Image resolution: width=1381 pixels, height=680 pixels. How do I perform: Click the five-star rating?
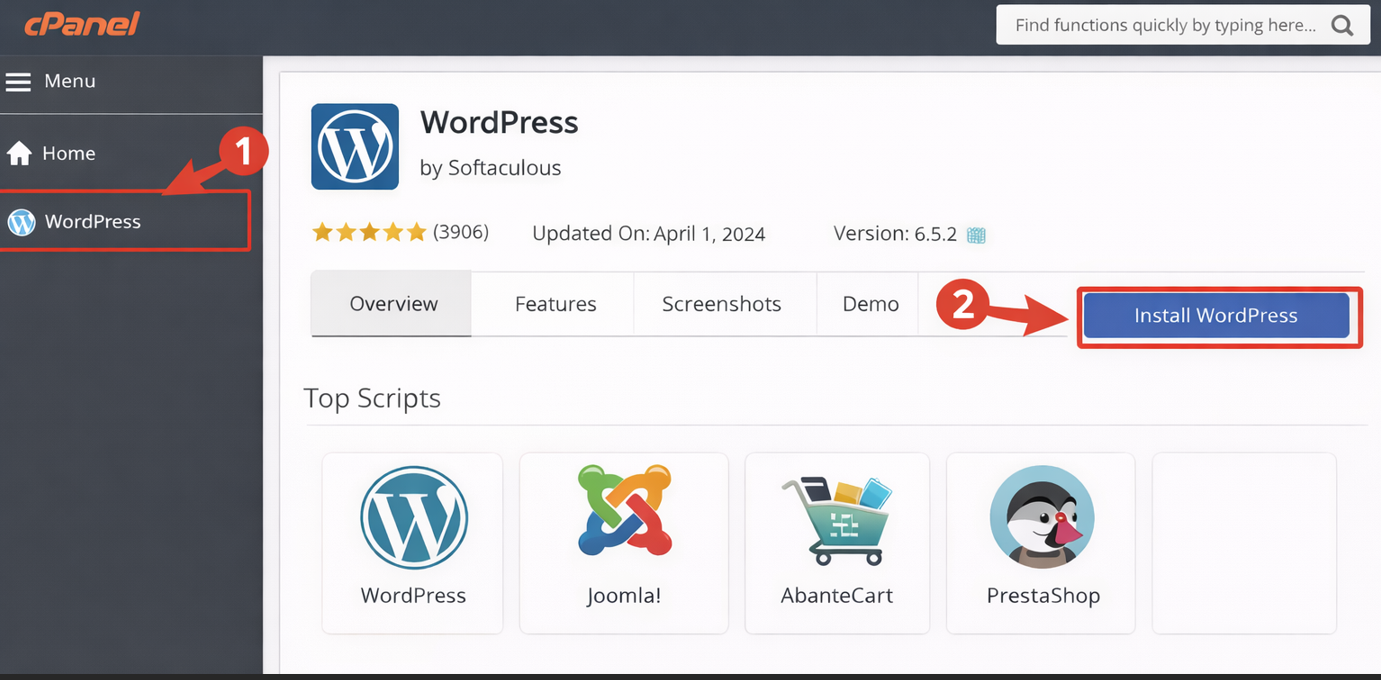click(369, 233)
